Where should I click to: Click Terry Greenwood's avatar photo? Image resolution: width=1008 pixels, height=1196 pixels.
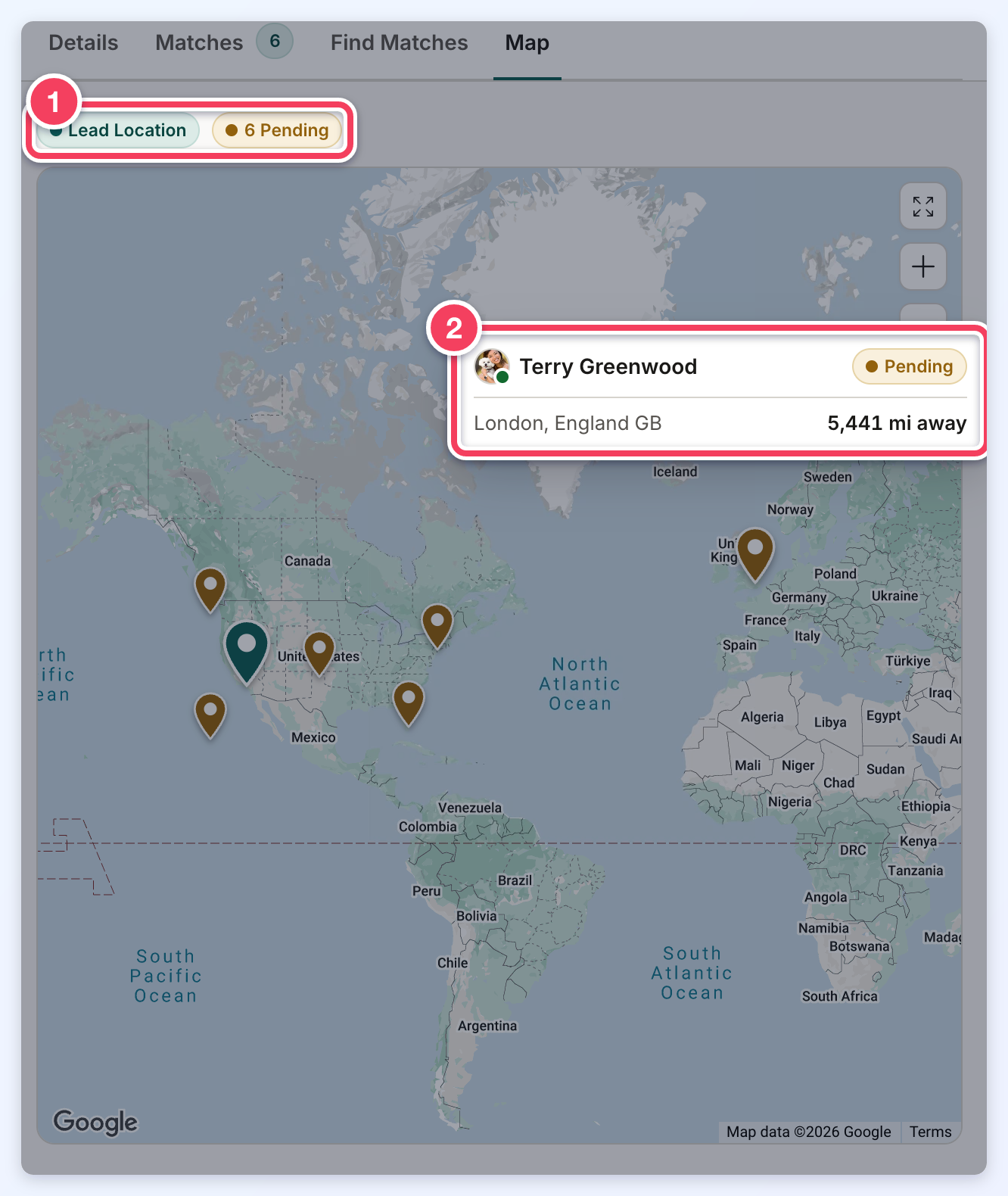(x=492, y=366)
